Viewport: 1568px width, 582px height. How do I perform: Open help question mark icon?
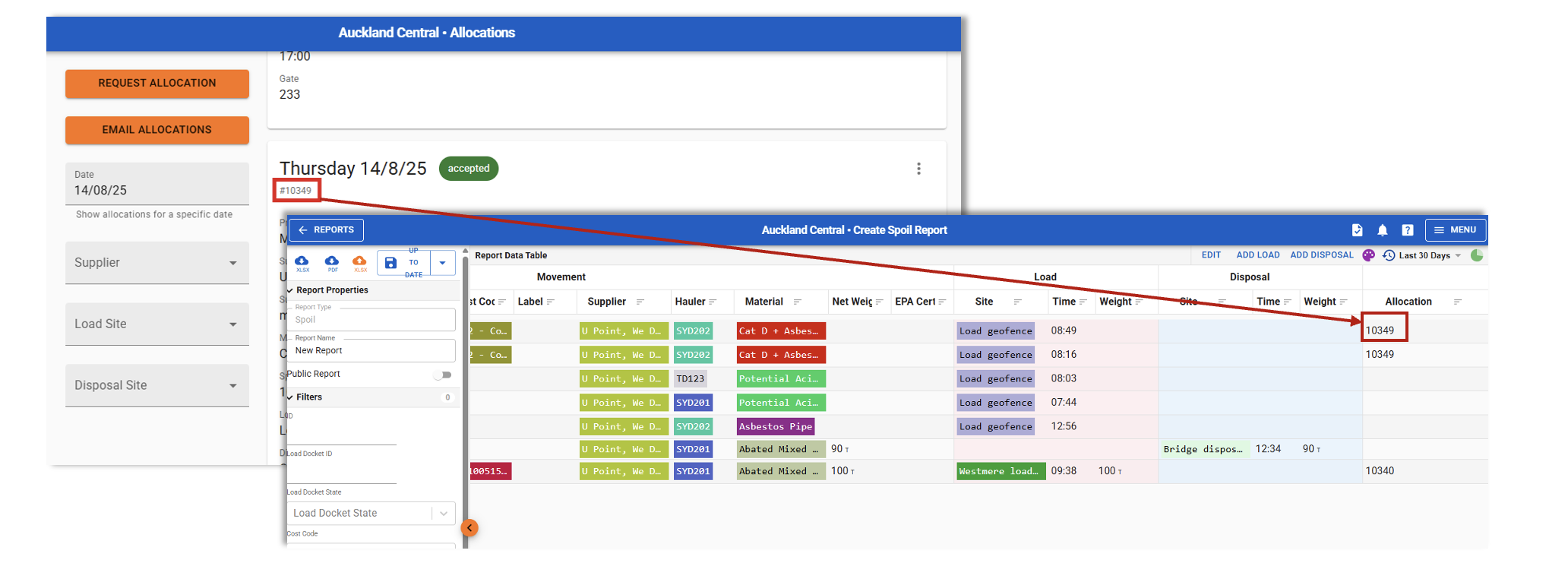1407,230
